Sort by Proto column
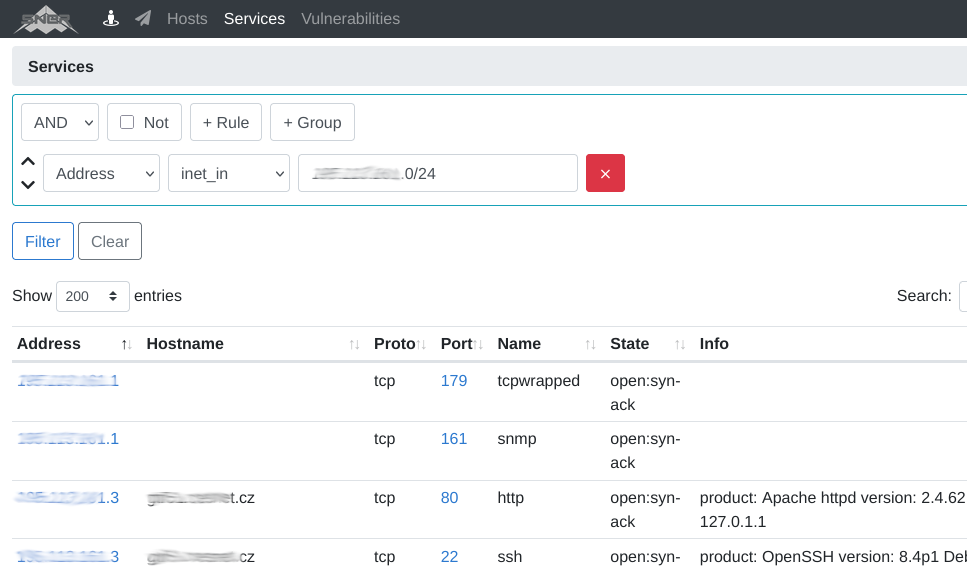 [400, 344]
